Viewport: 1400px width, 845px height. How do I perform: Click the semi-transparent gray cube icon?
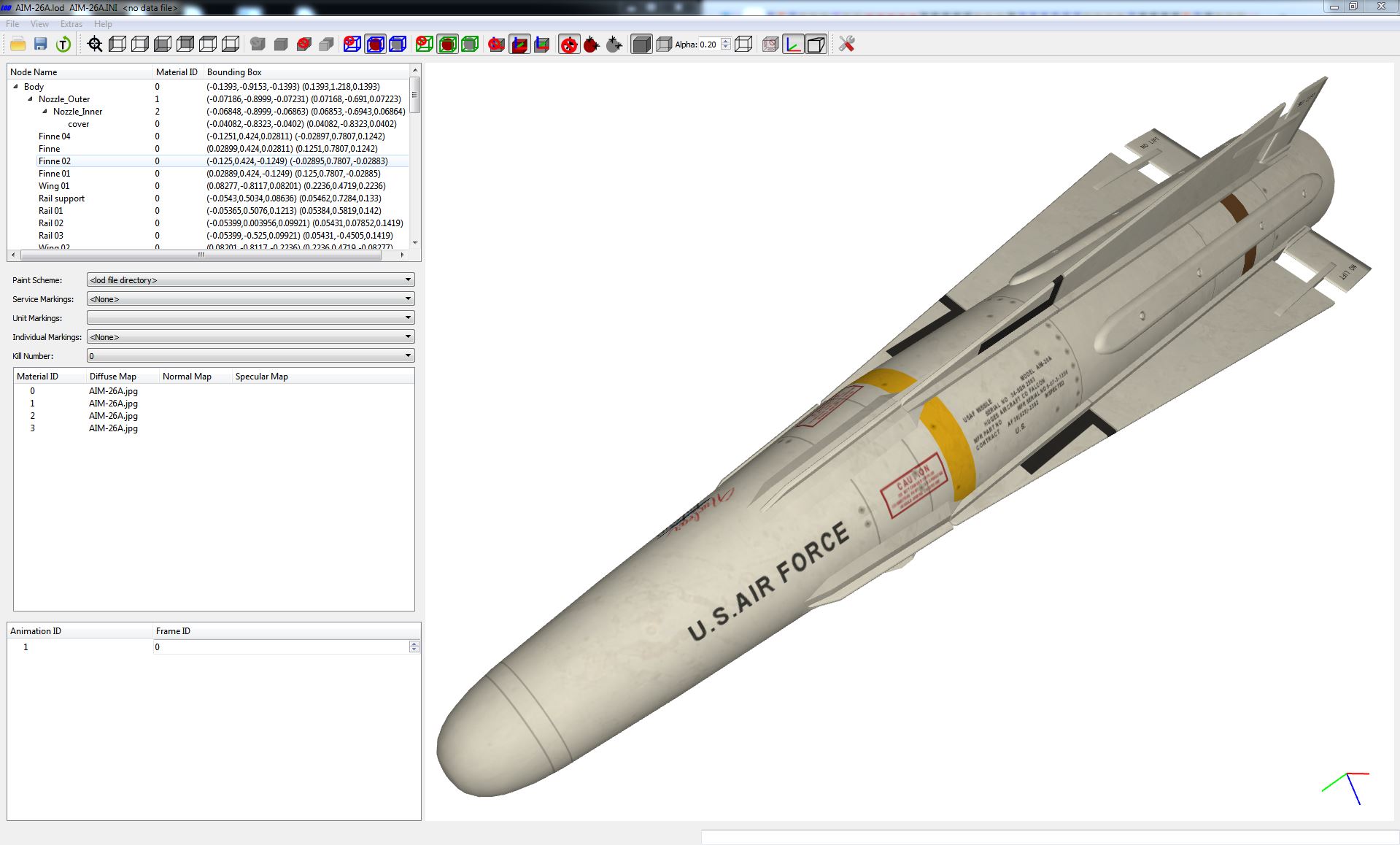click(x=664, y=45)
